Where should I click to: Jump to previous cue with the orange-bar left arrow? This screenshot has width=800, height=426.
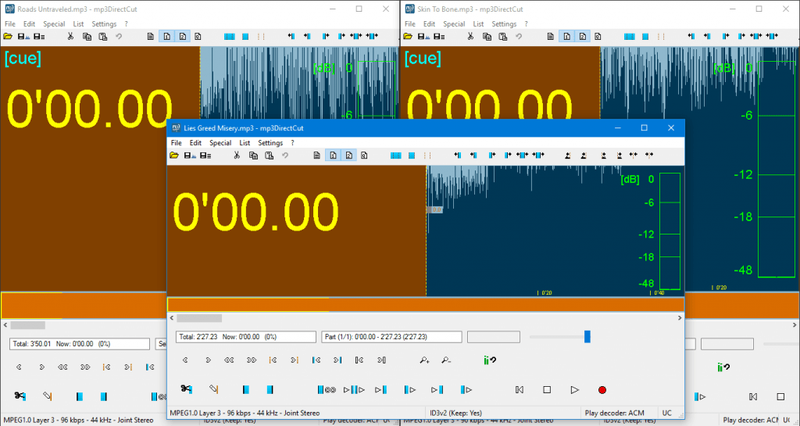coord(272,360)
